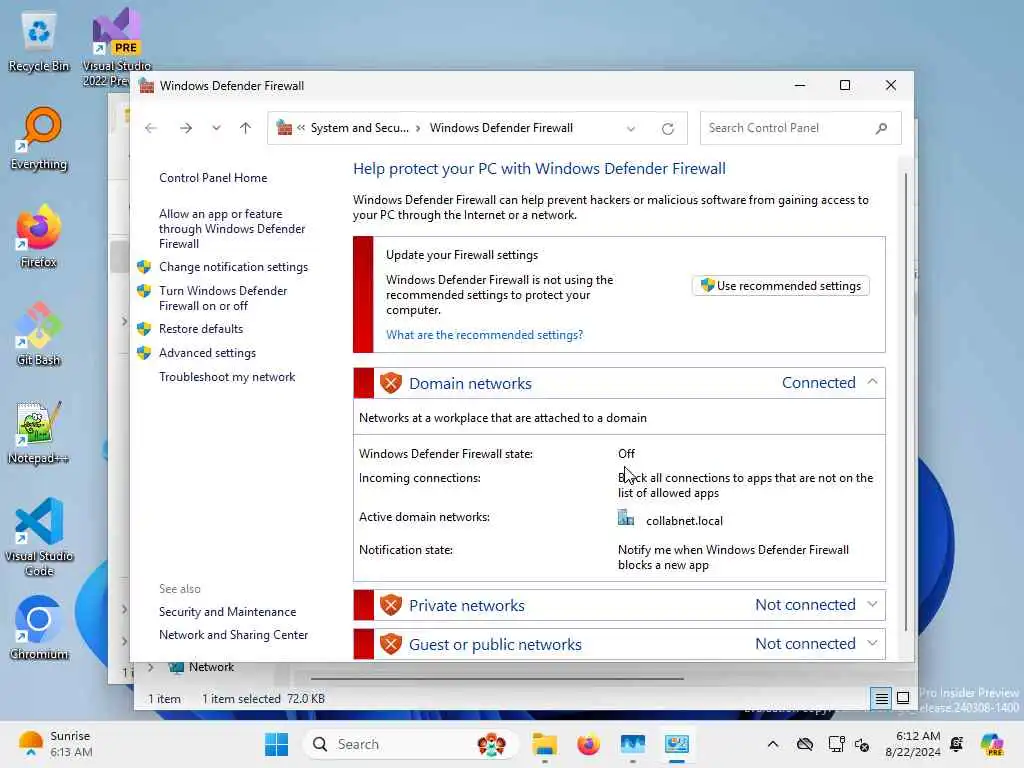The height and width of the screenshot is (768, 1024).
Task: Open Security and Maintenance link
Action: (227, 612)
